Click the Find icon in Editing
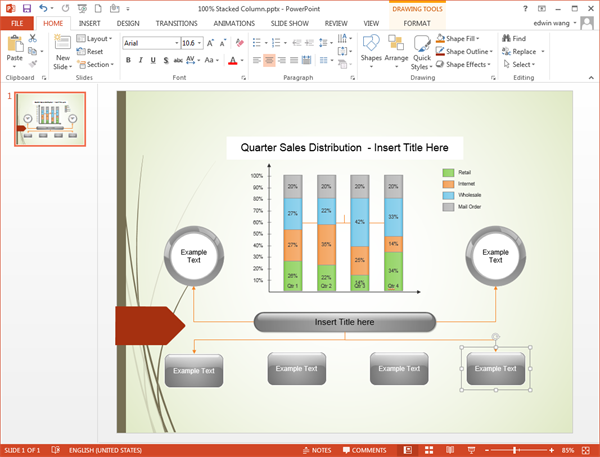The image size is (600, 457). pos(519,38)
